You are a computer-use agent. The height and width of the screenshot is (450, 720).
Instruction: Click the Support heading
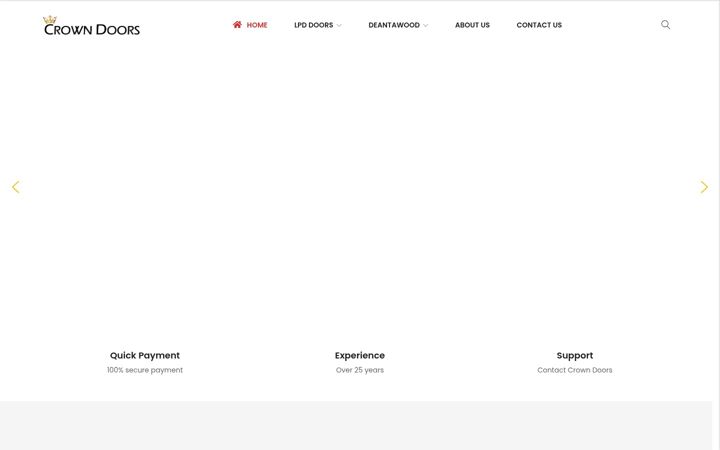coord(574,355)
